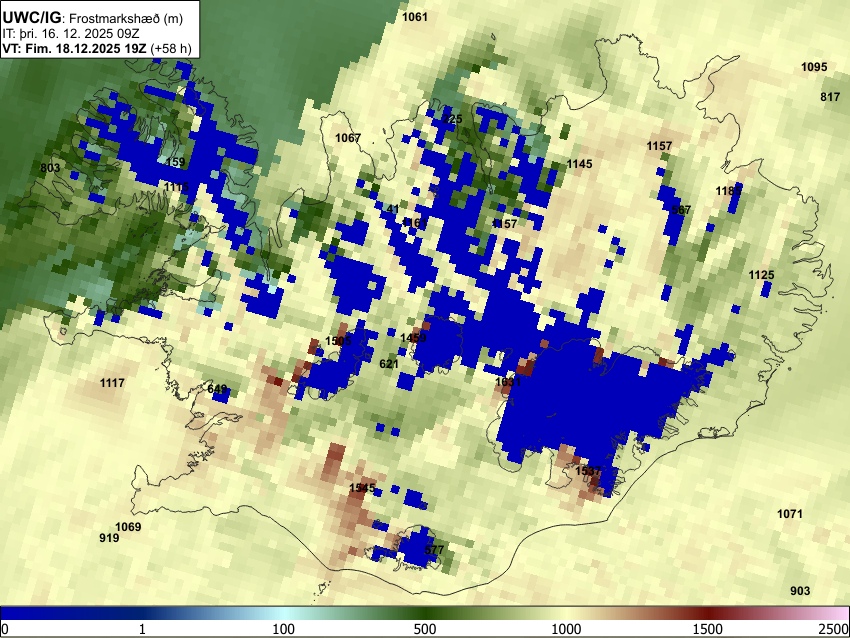Click the 1071 value offshore southeast
Image resolution: width=850 pixels, height=638 pixels.
click(x=790, y=514)
